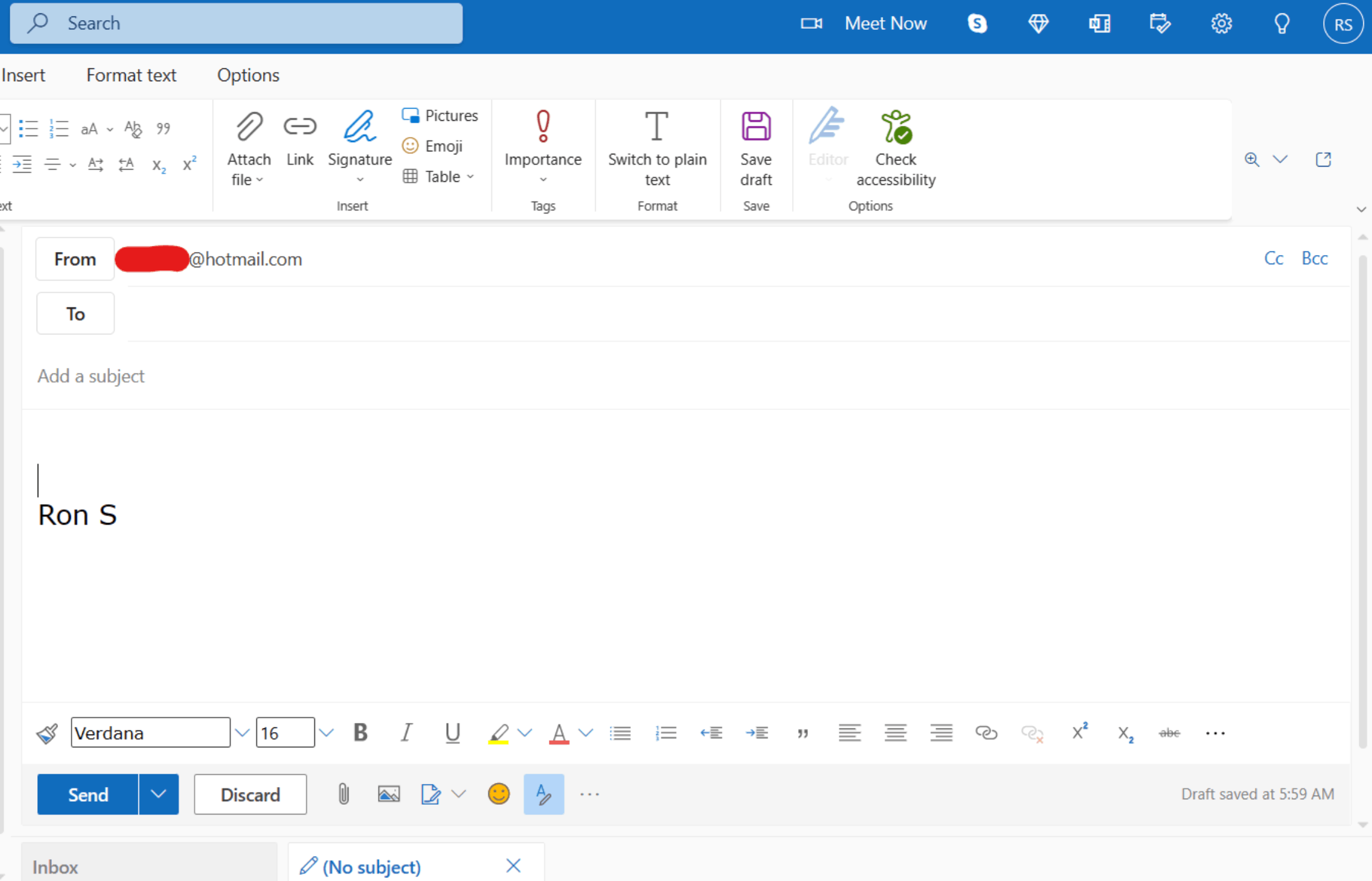The width and height of the screenshot is (1372, 881).
Task: Click the Format painter brush icon
Action: coord(47,733)
